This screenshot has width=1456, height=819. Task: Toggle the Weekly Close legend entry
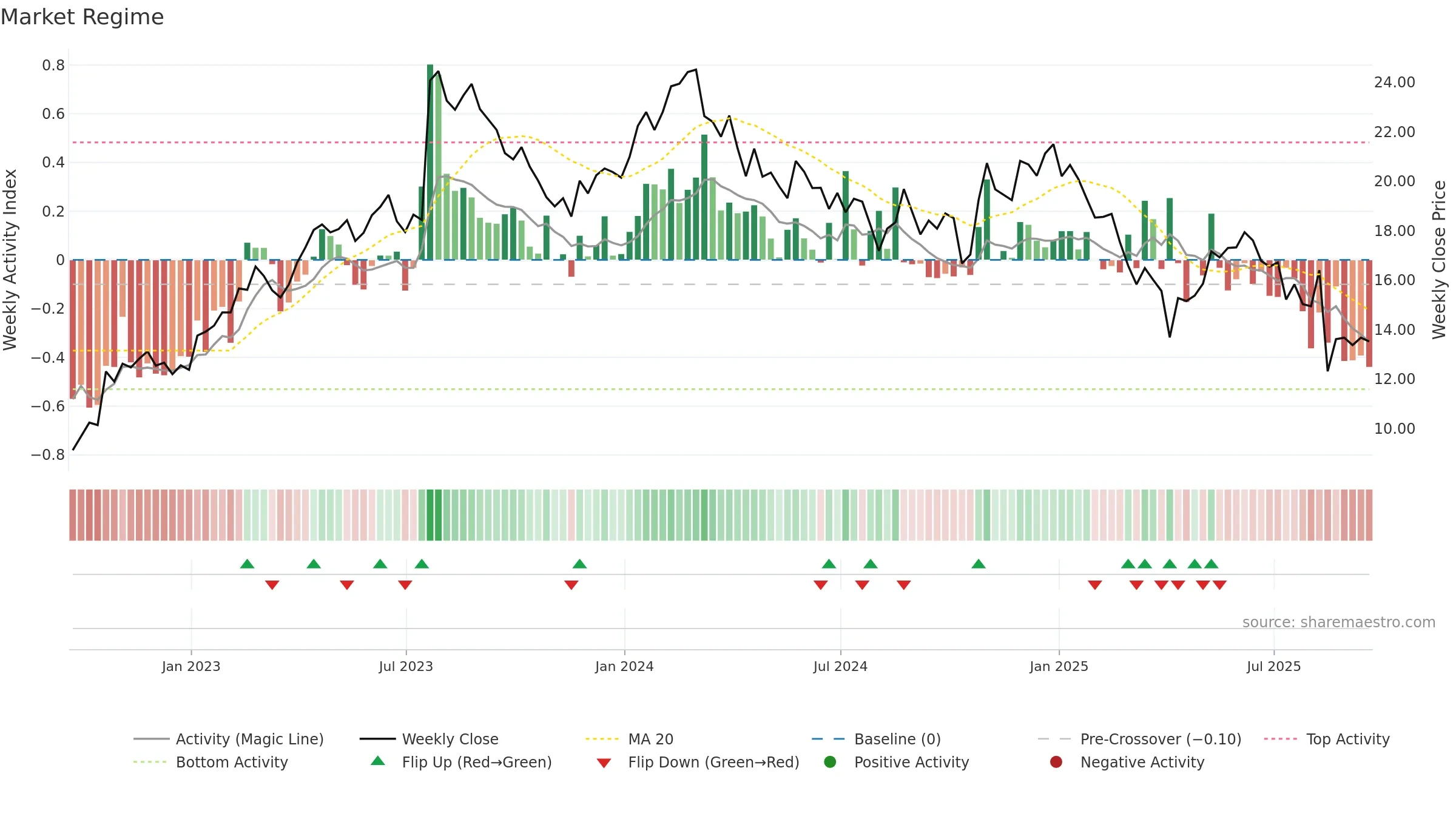click(429, 739)
